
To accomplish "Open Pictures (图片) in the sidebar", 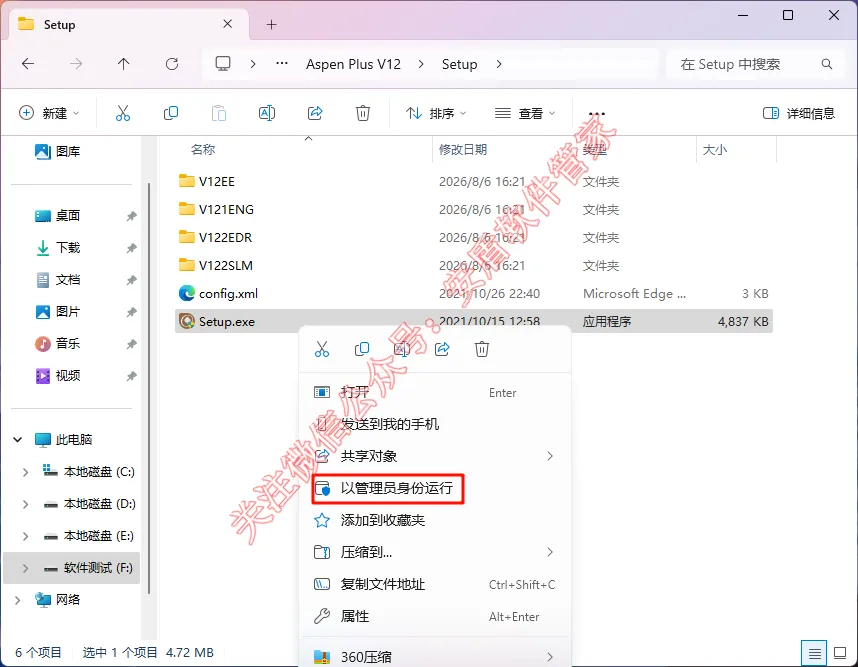I will click(x=57, y=312).
